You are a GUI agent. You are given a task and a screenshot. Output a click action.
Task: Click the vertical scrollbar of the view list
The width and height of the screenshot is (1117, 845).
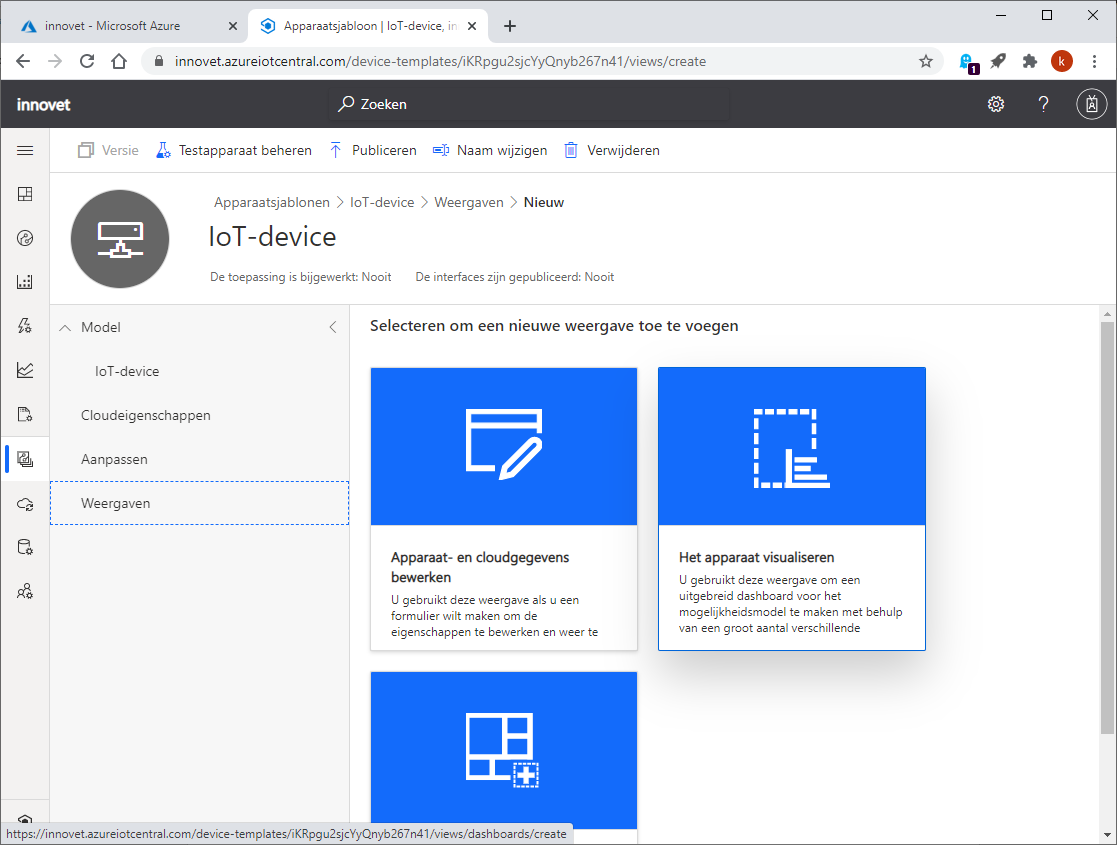click(x=1107, y=527)
